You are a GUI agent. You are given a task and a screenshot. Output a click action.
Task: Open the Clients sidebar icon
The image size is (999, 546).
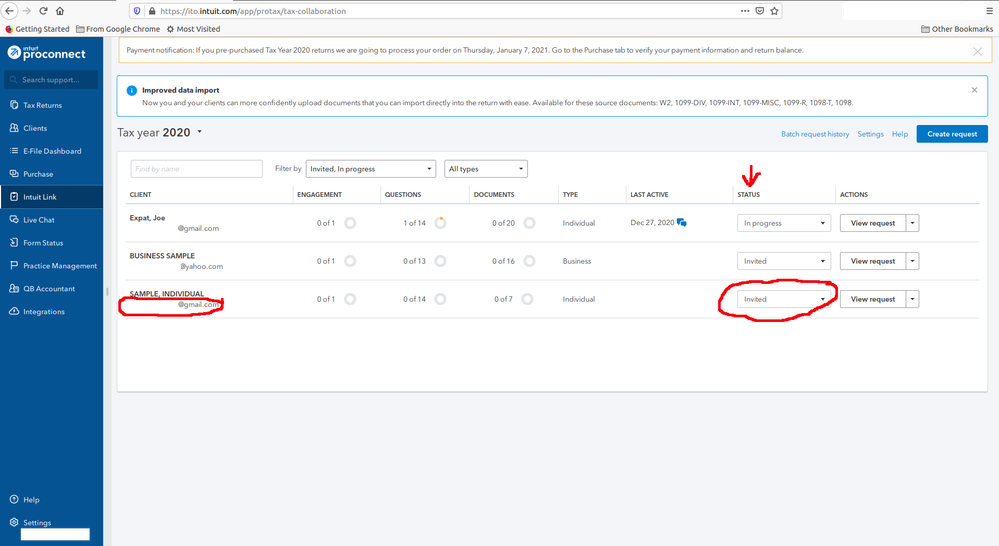point(14,128)
